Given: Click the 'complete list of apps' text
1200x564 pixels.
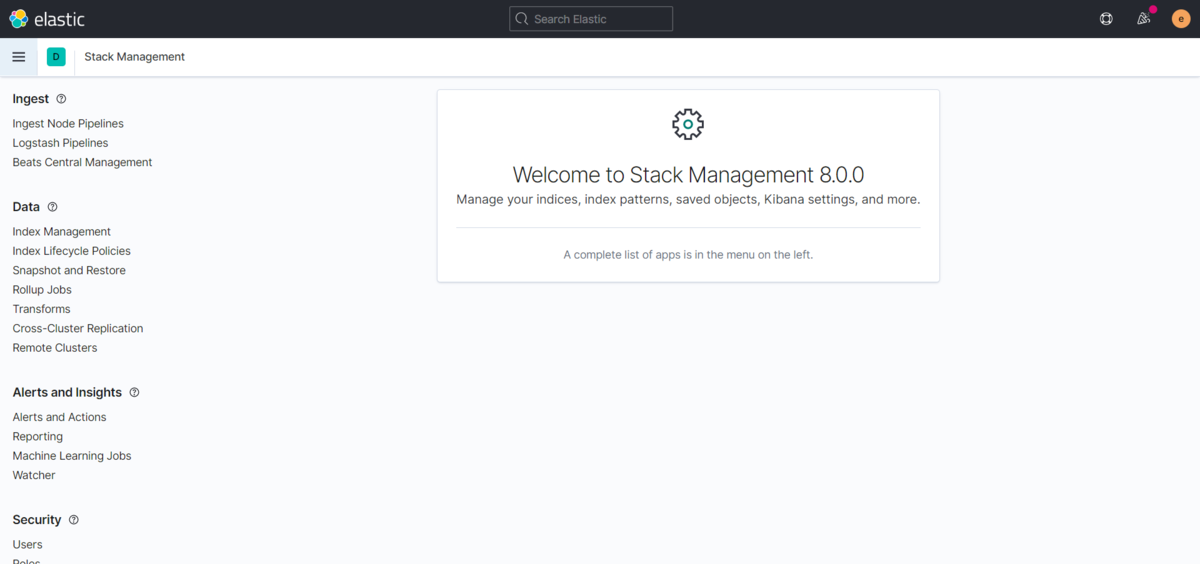Looking at the screenshot, I should (688, 255).
